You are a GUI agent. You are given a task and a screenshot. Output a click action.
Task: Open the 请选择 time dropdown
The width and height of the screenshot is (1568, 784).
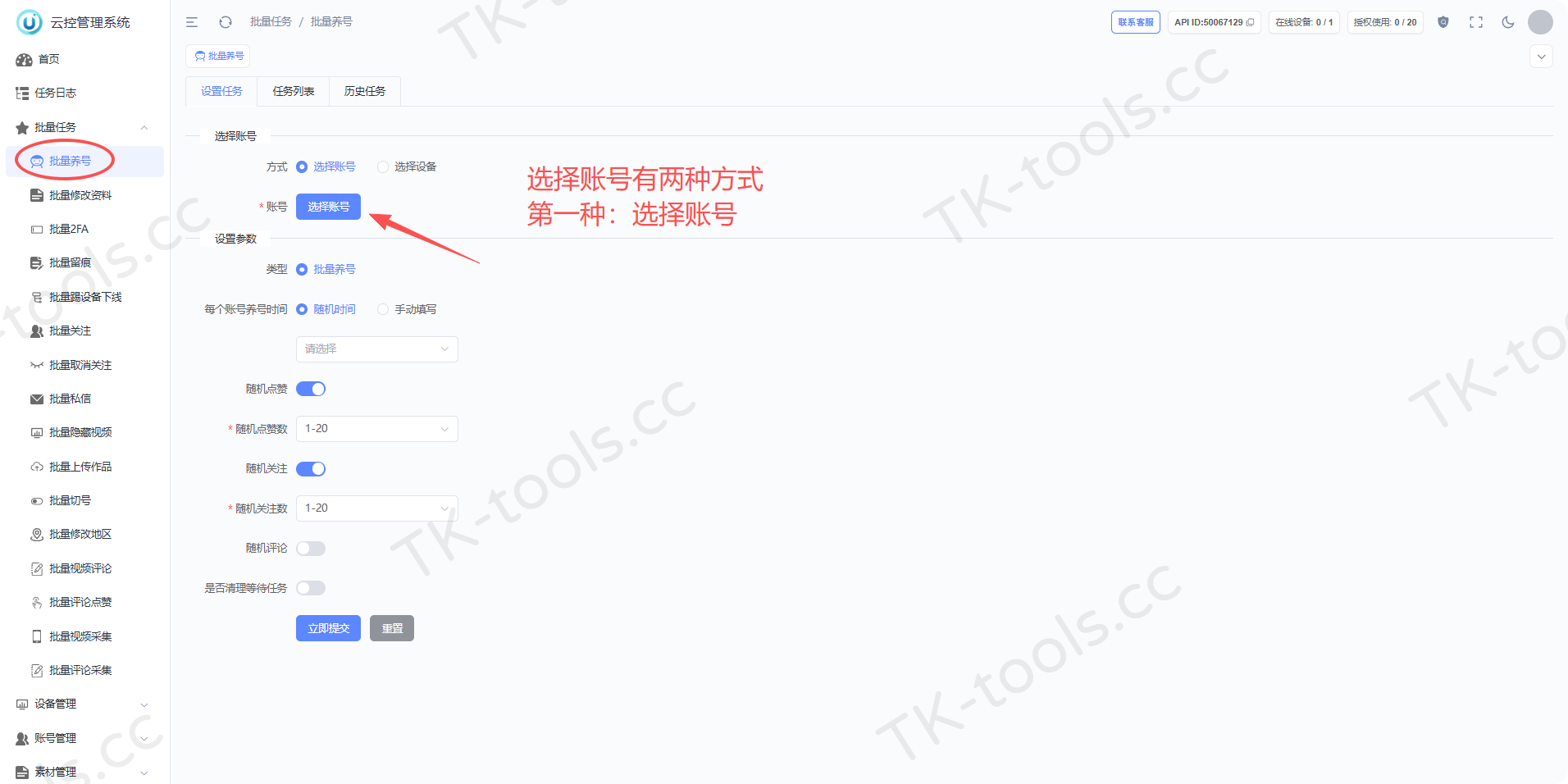tap(376, 349)
